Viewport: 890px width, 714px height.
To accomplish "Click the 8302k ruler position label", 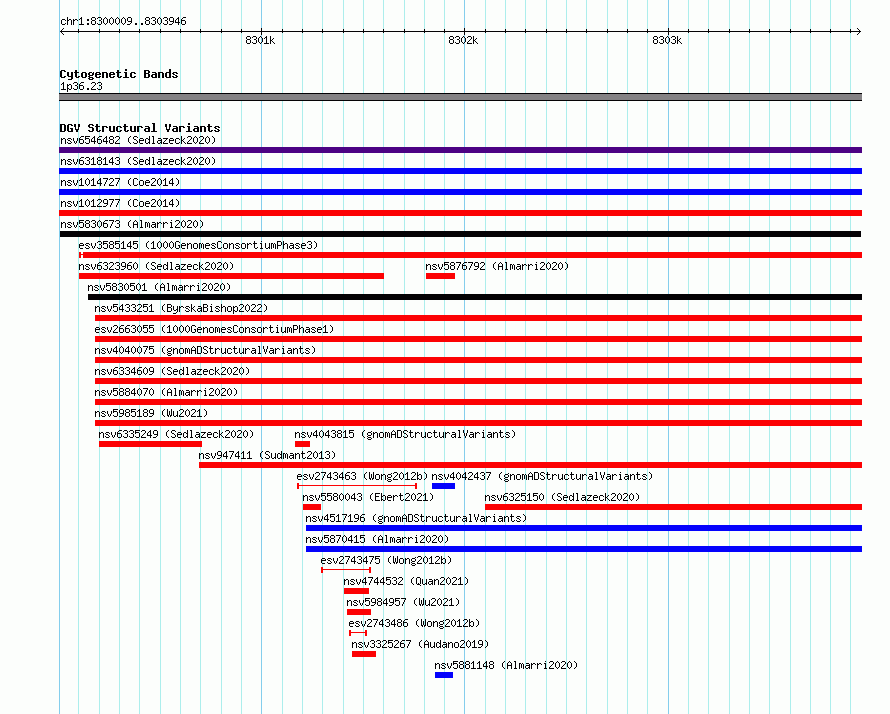I will pyautogui.click(x=463, y=40).
